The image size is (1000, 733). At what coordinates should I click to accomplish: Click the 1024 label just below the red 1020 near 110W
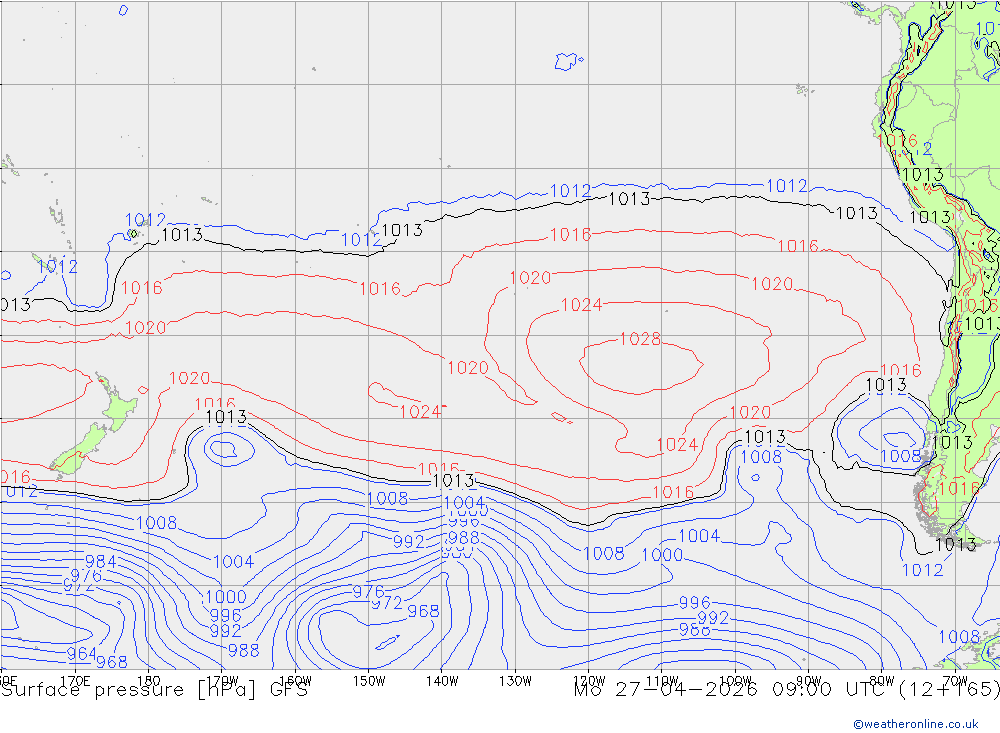677,445
